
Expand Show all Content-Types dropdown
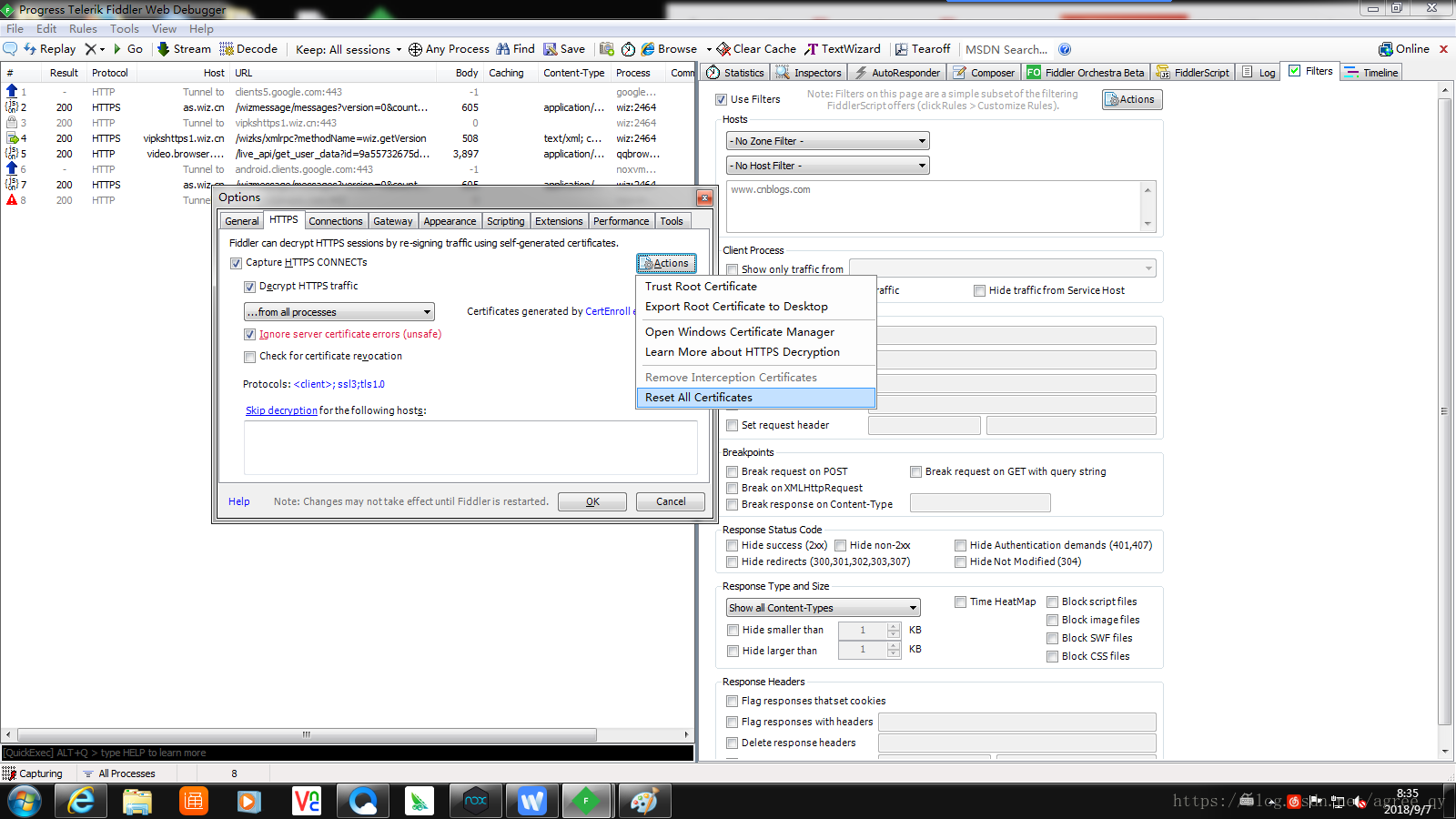[823, 608]
